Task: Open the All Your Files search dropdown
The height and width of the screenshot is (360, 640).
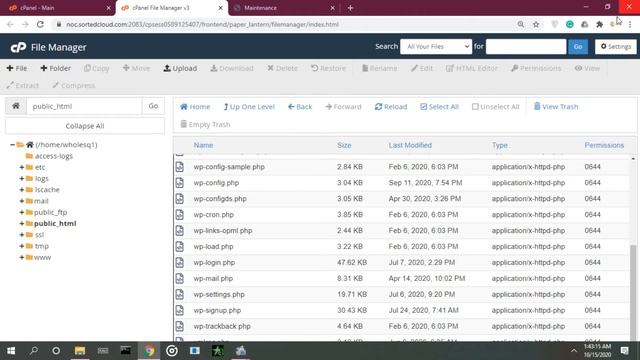Action: tap(436, 47)
